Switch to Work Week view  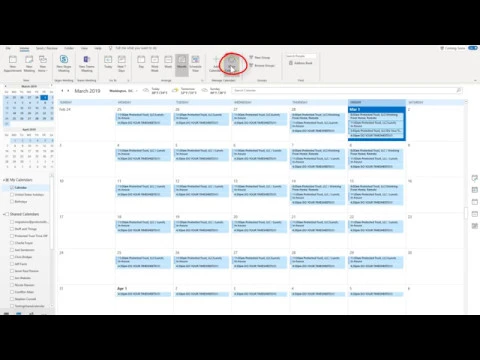tap(155, 63)
